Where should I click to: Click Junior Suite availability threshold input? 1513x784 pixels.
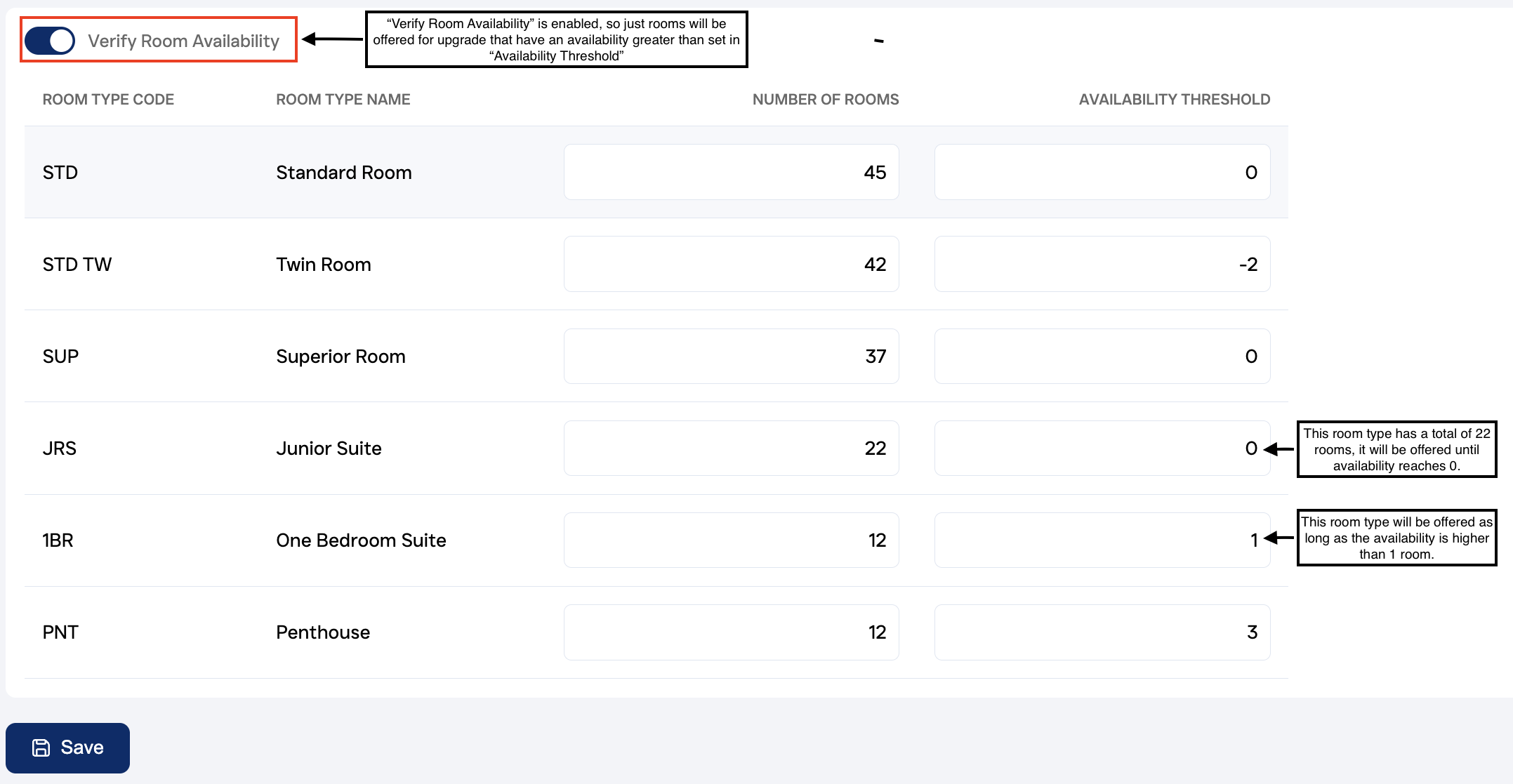1101,448
